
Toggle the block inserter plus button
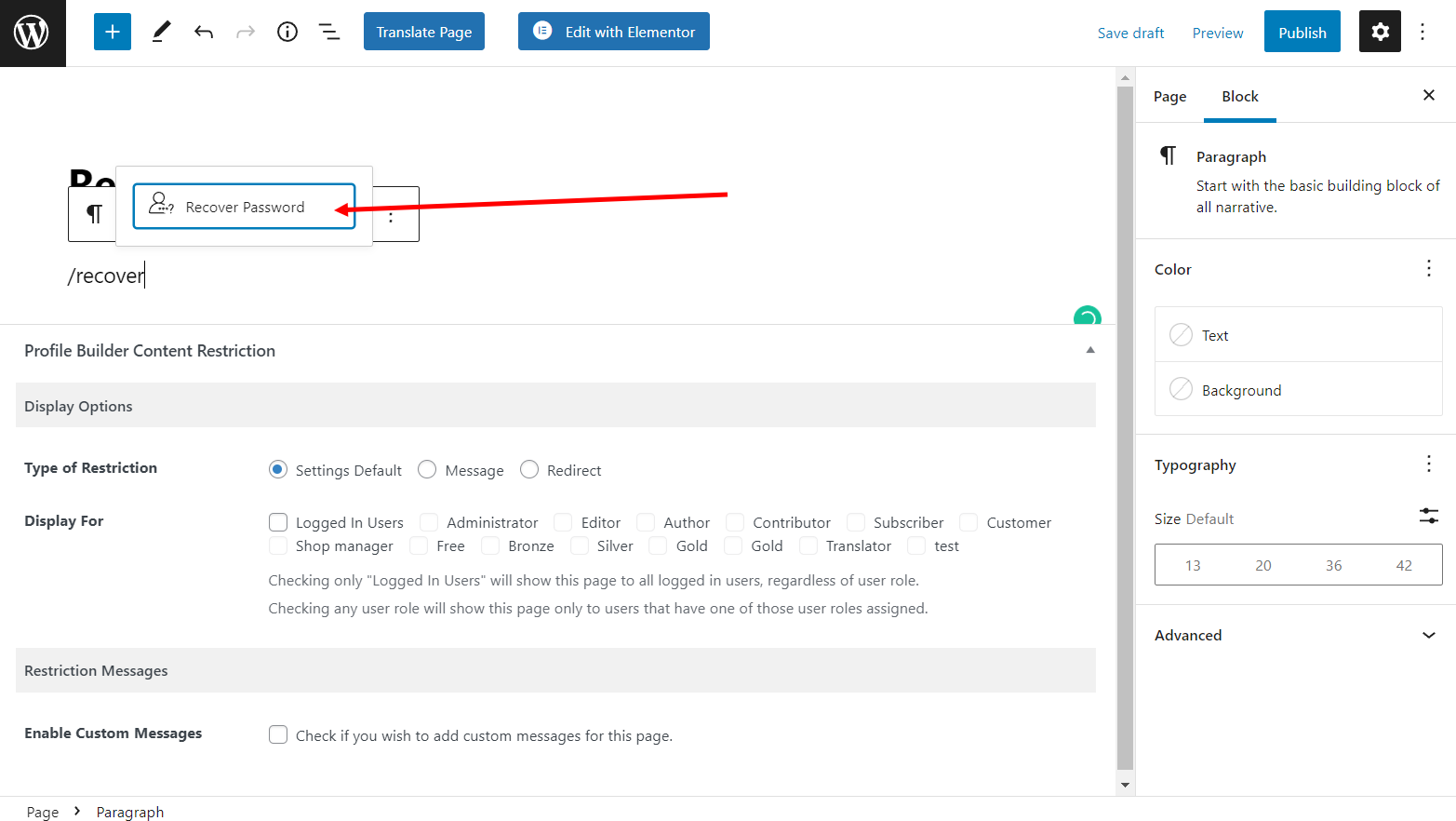click(x=113, y=32)
